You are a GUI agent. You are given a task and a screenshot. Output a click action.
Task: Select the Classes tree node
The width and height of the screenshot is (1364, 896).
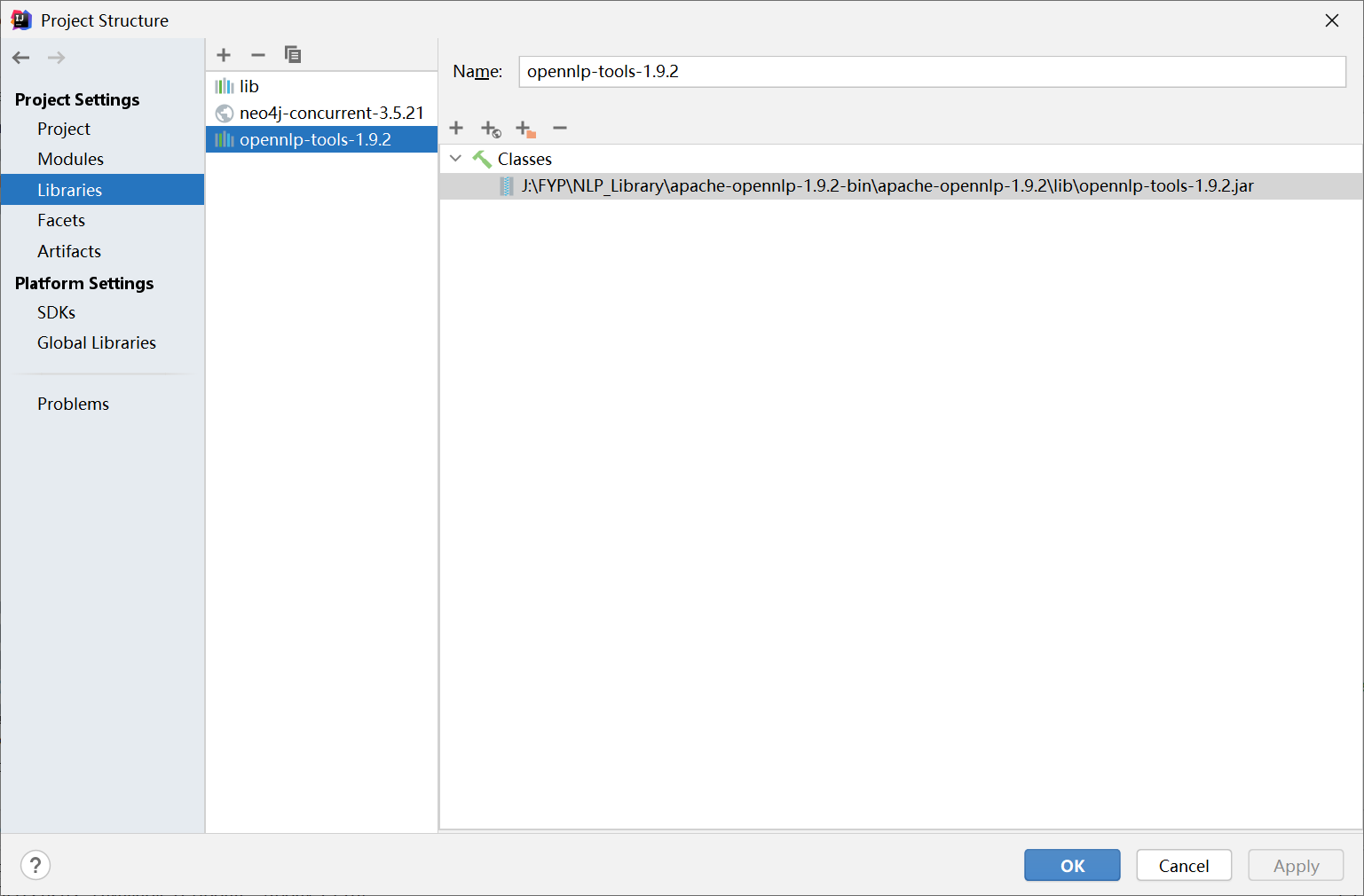pyautogui.click(x=524, y=159)
